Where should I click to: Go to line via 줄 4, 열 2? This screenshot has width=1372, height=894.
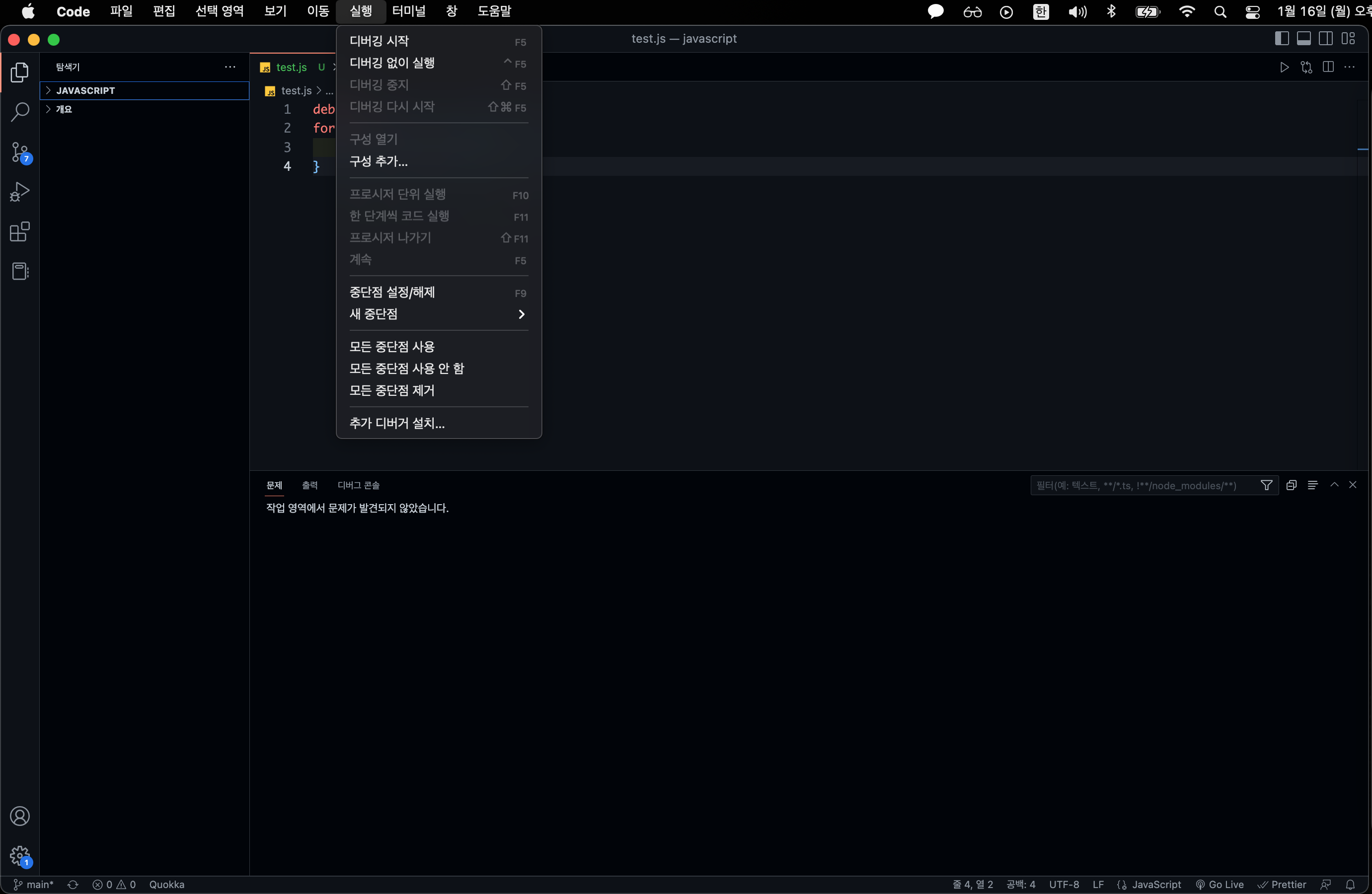(x=973, y=884)
